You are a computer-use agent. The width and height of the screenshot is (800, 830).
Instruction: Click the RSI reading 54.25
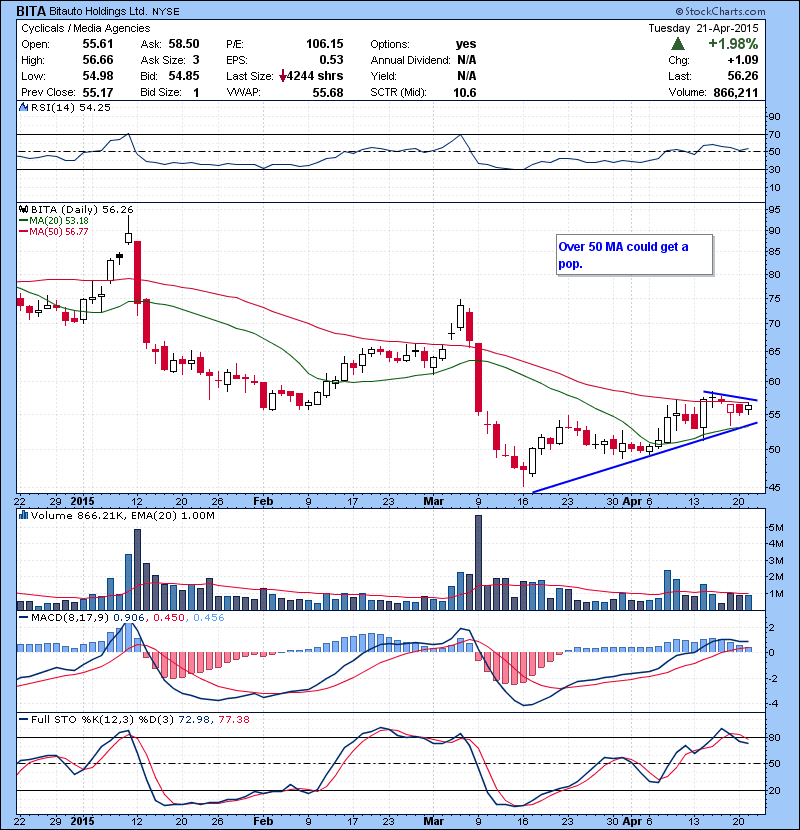95,107
